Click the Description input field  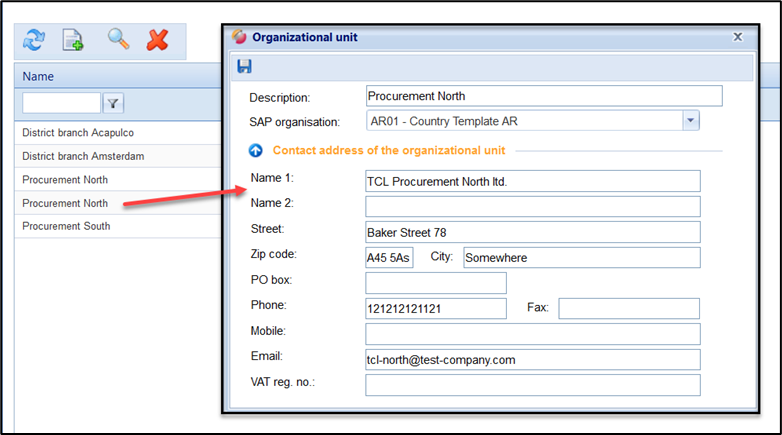click(543, 96)
